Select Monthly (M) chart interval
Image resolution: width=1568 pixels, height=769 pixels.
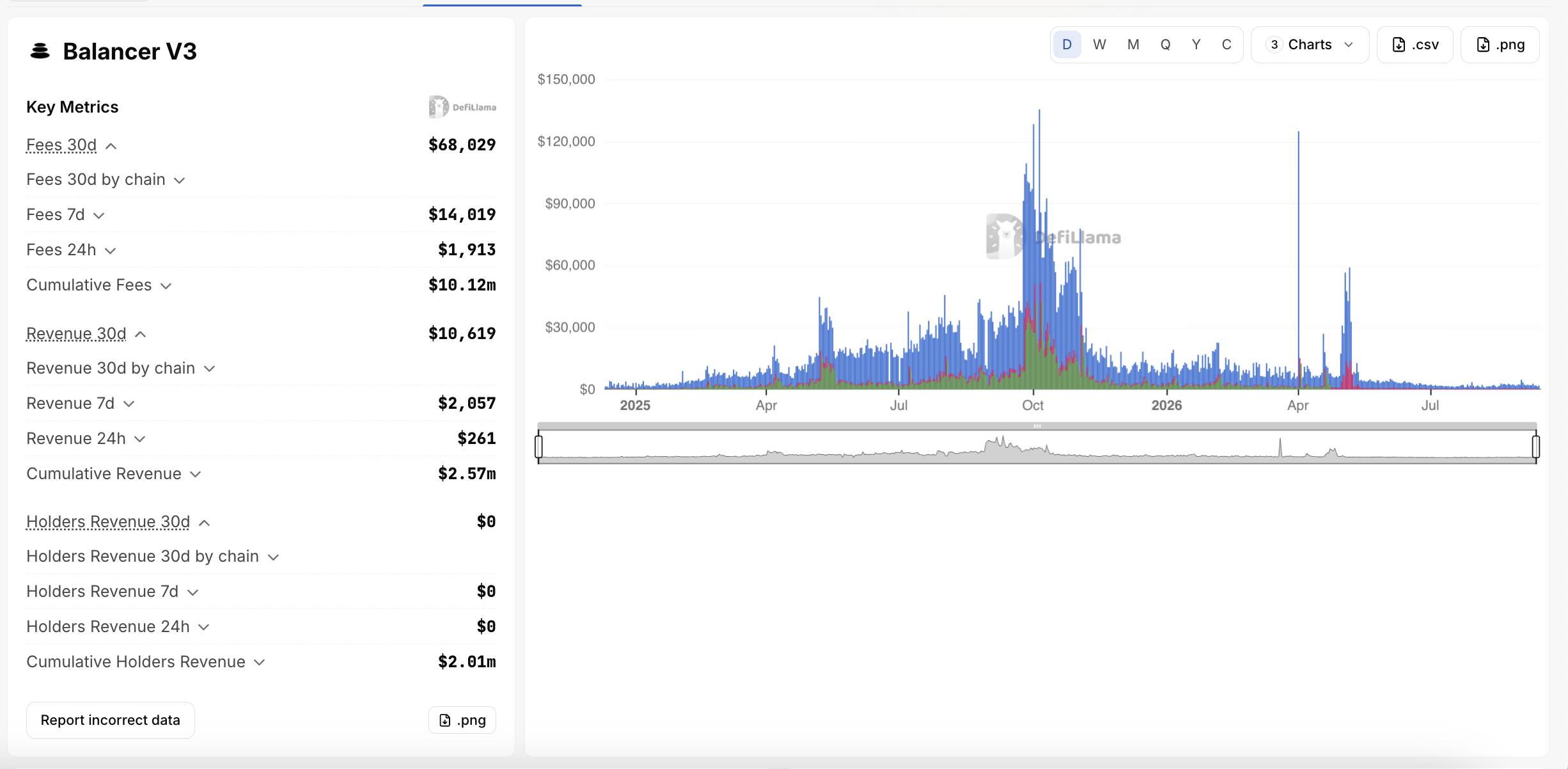point(1133,45)
